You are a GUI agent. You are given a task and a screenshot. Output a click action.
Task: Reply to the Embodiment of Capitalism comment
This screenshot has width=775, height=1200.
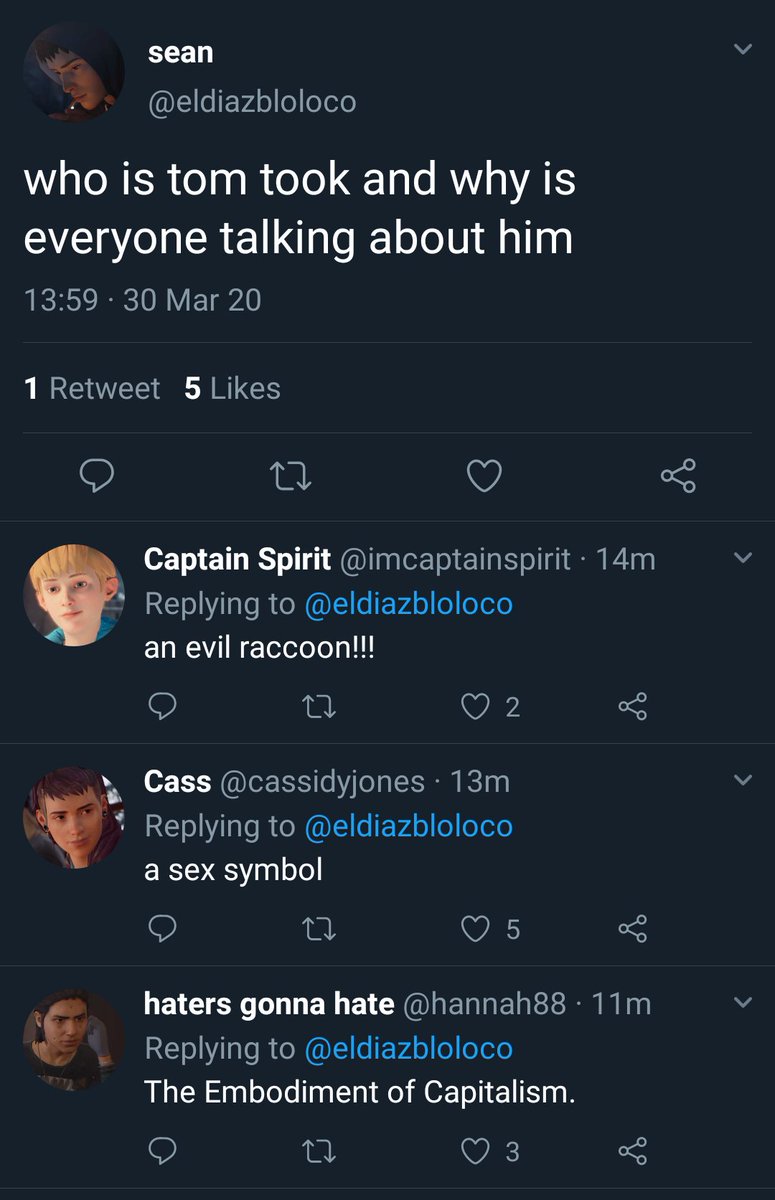click(162, 1152)
